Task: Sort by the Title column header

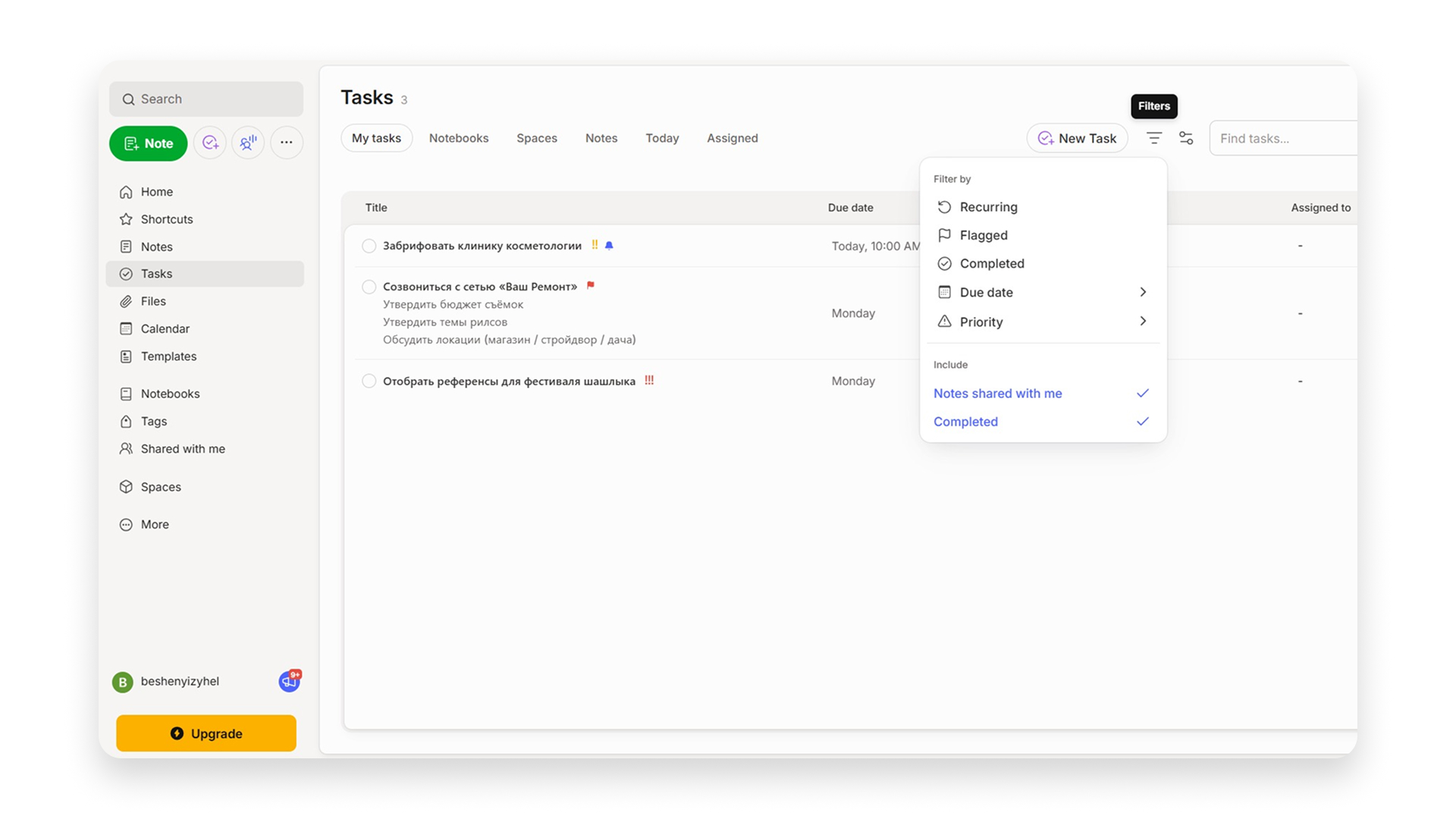Action: click(x=376, y=208)
